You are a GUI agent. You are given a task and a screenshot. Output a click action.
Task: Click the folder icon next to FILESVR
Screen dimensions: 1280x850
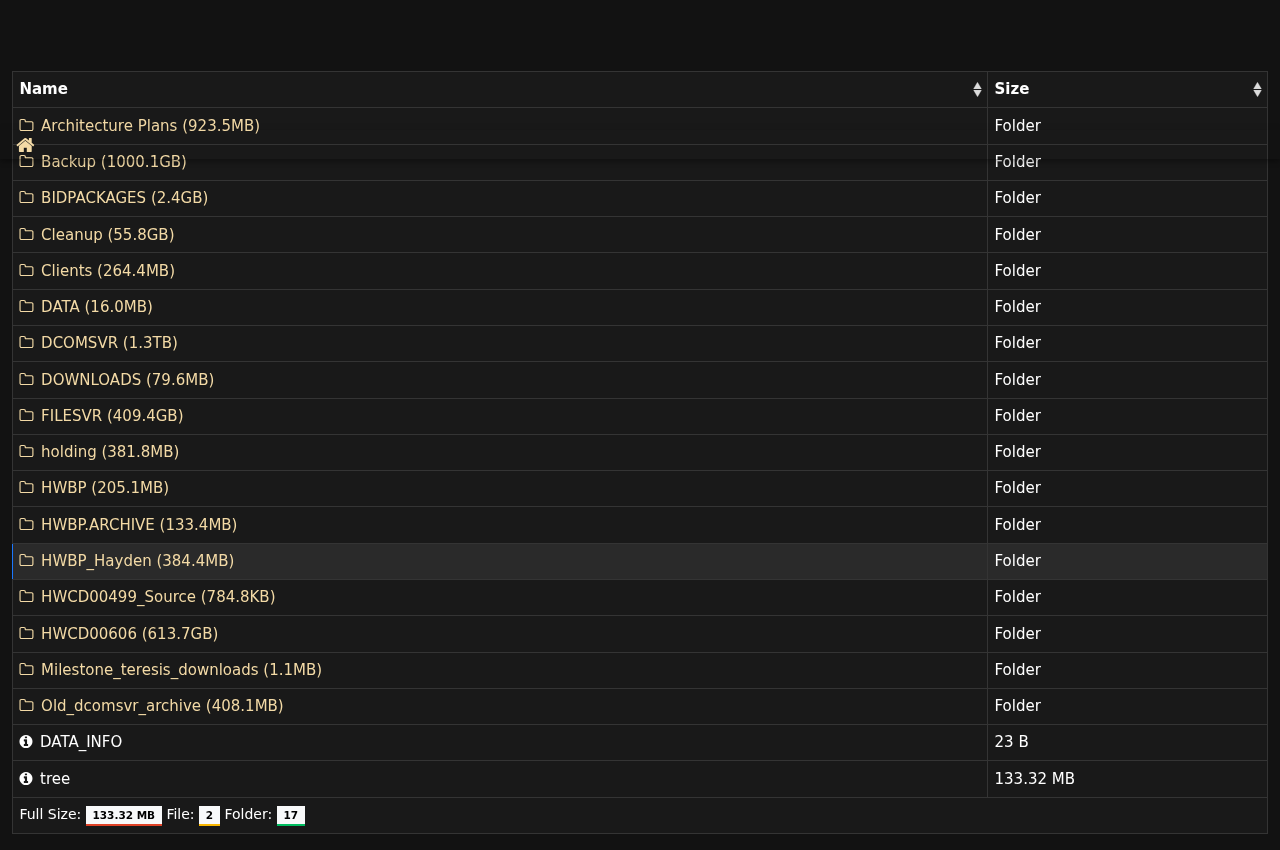click(x=26, y=416)
